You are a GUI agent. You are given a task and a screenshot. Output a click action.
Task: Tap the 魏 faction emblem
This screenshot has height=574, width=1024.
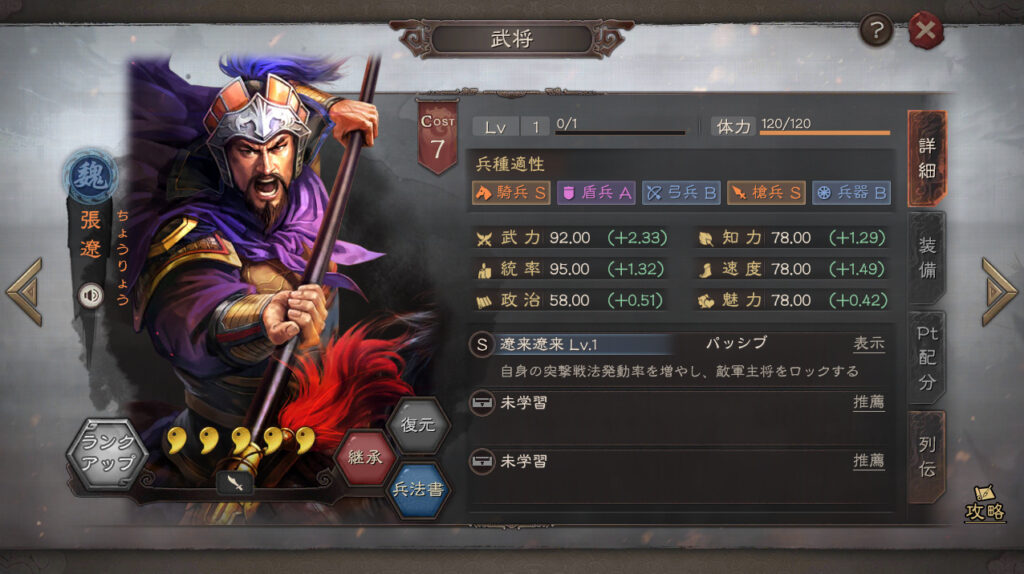click(x=90, y=176)
